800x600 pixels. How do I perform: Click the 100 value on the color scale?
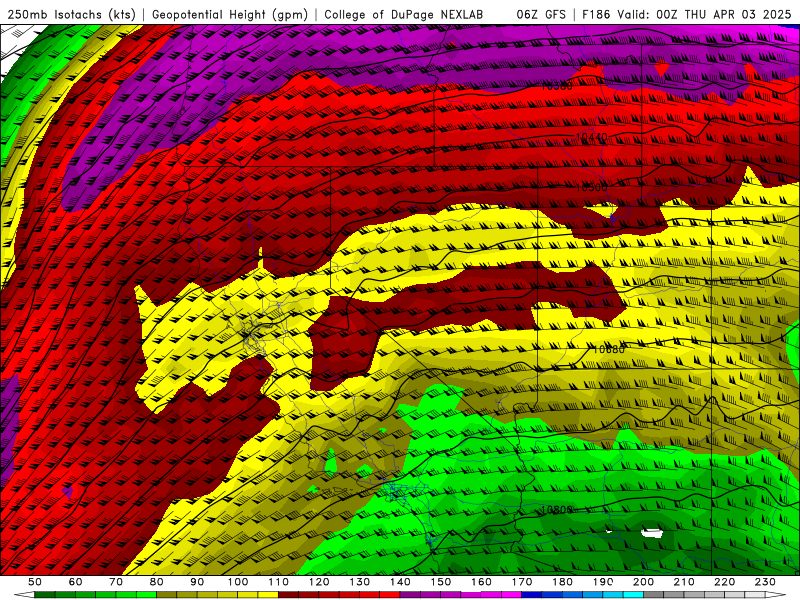click(x=238, y=582)
